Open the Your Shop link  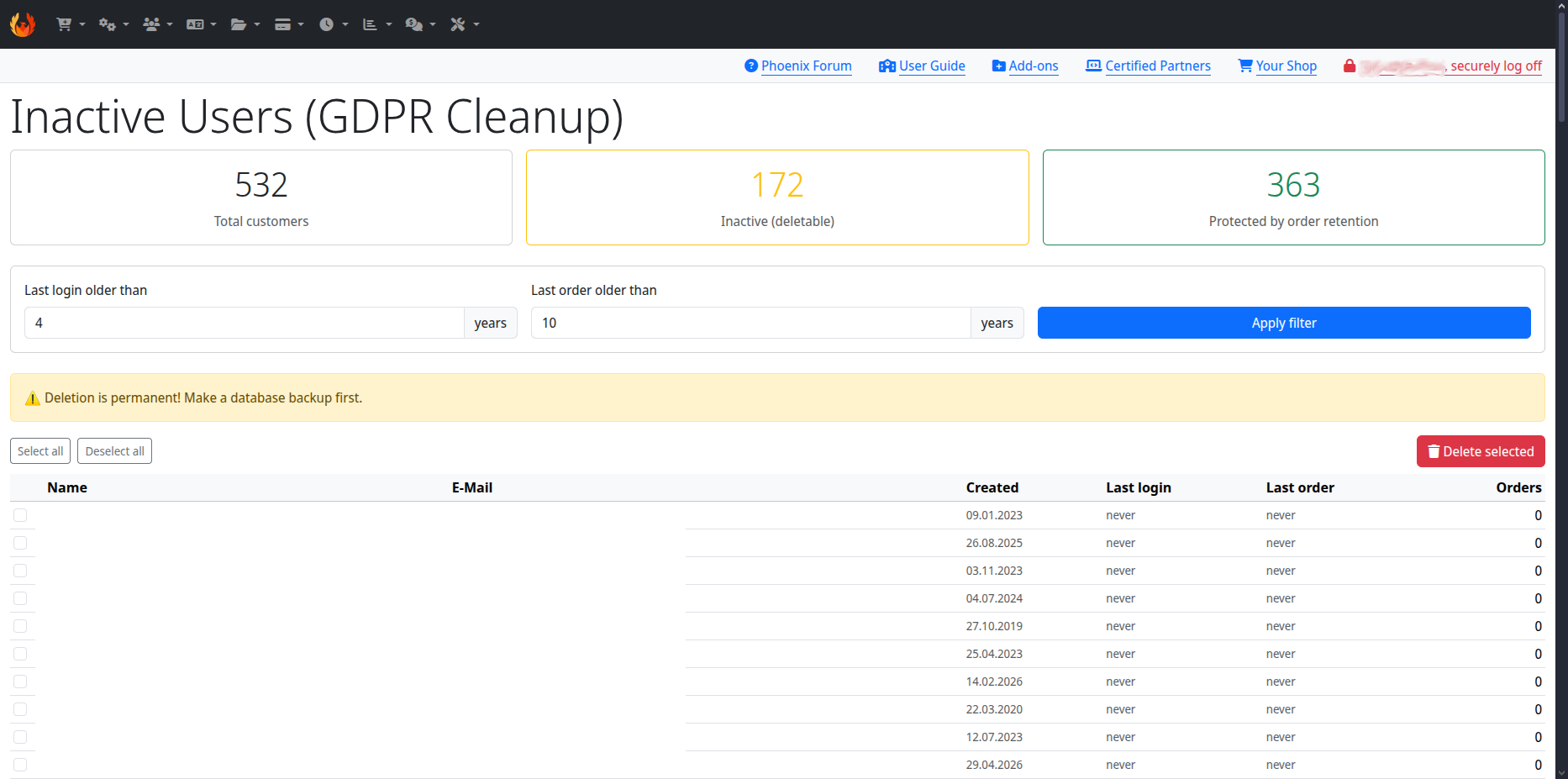[1277, 66]
